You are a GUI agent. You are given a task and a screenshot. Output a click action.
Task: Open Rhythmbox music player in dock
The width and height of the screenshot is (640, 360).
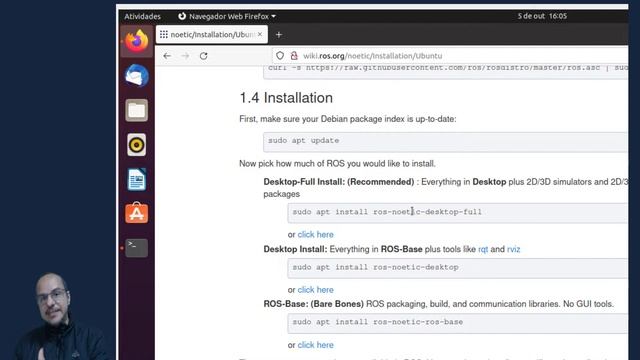pos(137,145)
